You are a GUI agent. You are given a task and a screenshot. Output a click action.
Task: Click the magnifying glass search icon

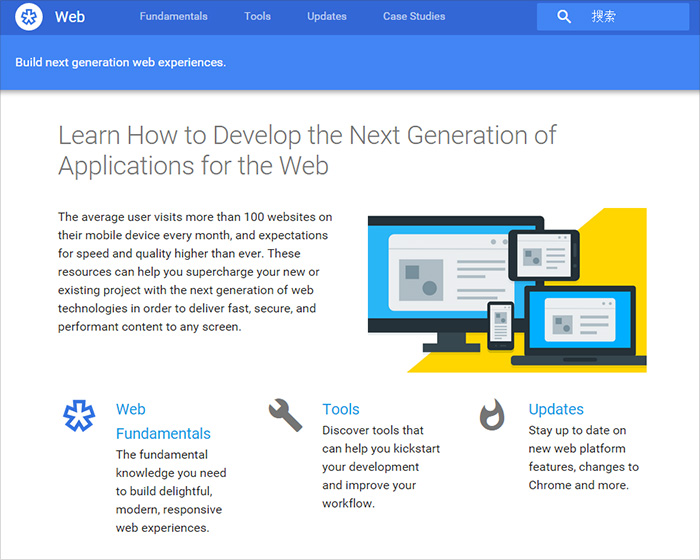564,17
